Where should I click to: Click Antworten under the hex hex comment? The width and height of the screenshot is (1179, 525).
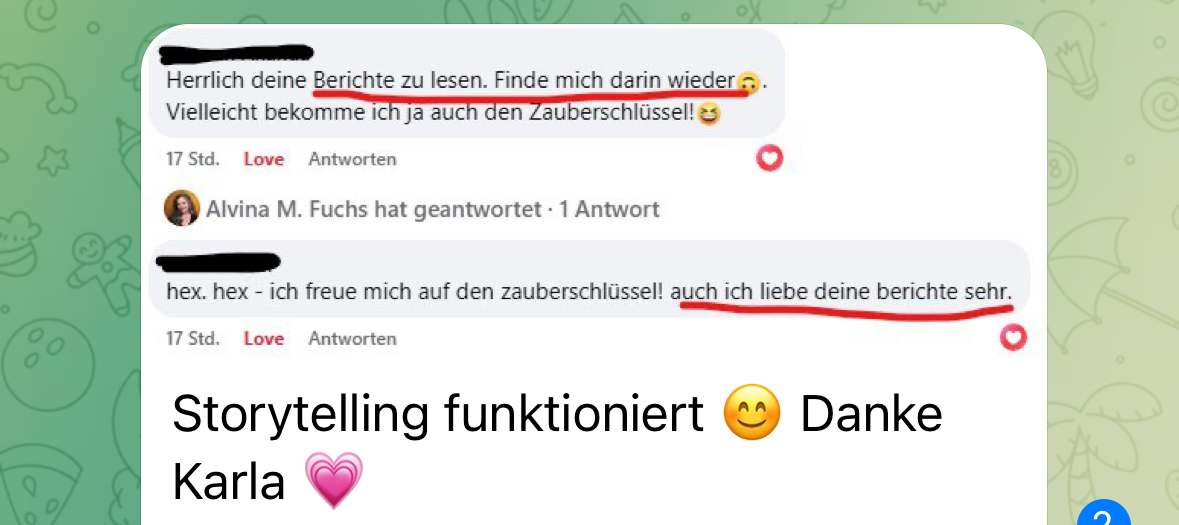tap(352, 339)
